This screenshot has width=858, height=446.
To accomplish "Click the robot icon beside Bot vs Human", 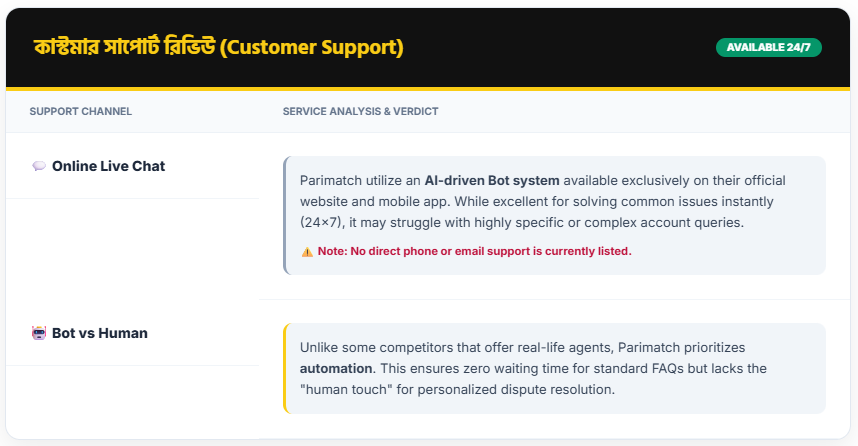I will pyautogui.click(x=39, y=333).
